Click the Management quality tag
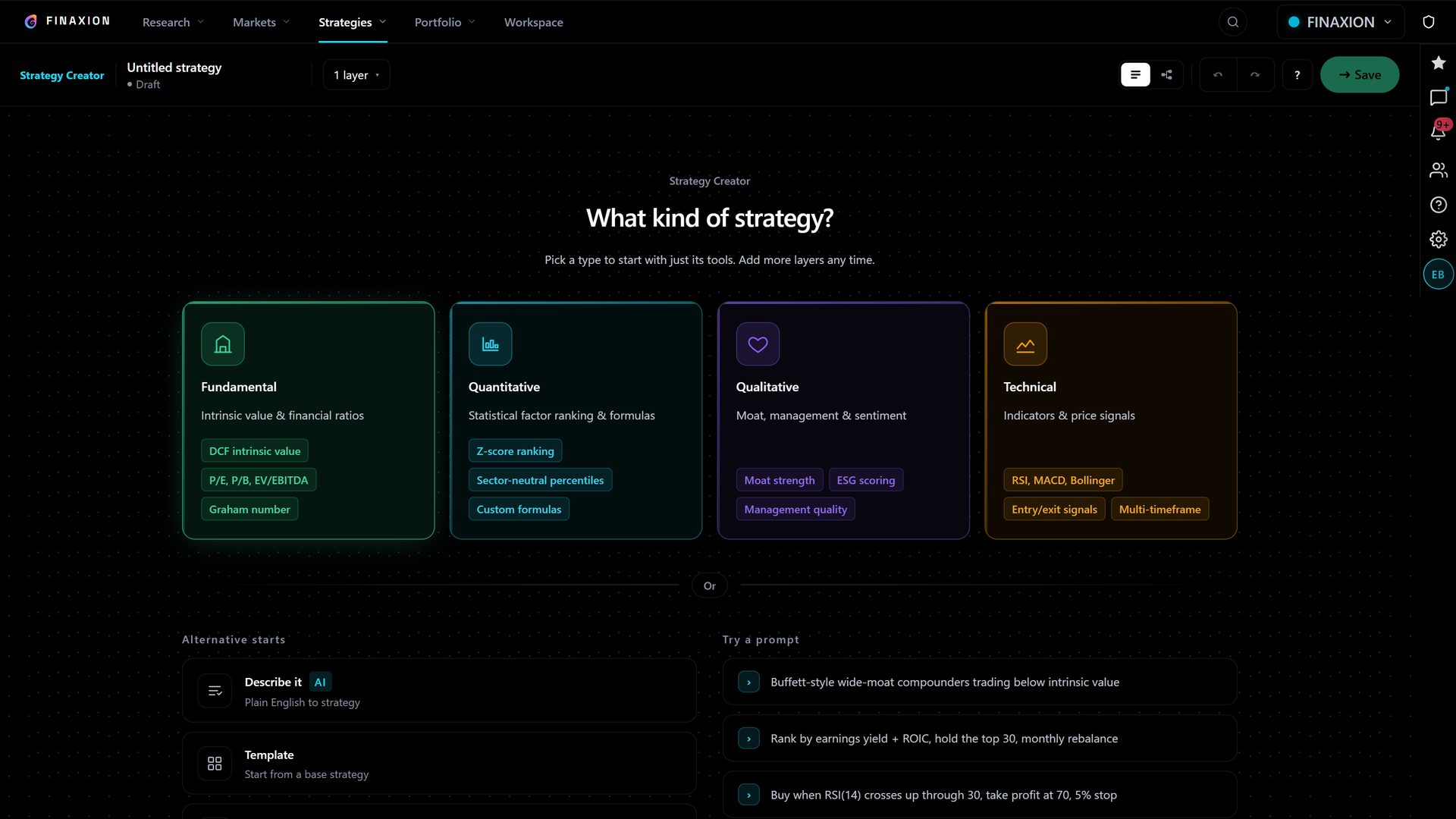Image resolution: width=1456 pixels, height=819 pixels. coord(795,510)
